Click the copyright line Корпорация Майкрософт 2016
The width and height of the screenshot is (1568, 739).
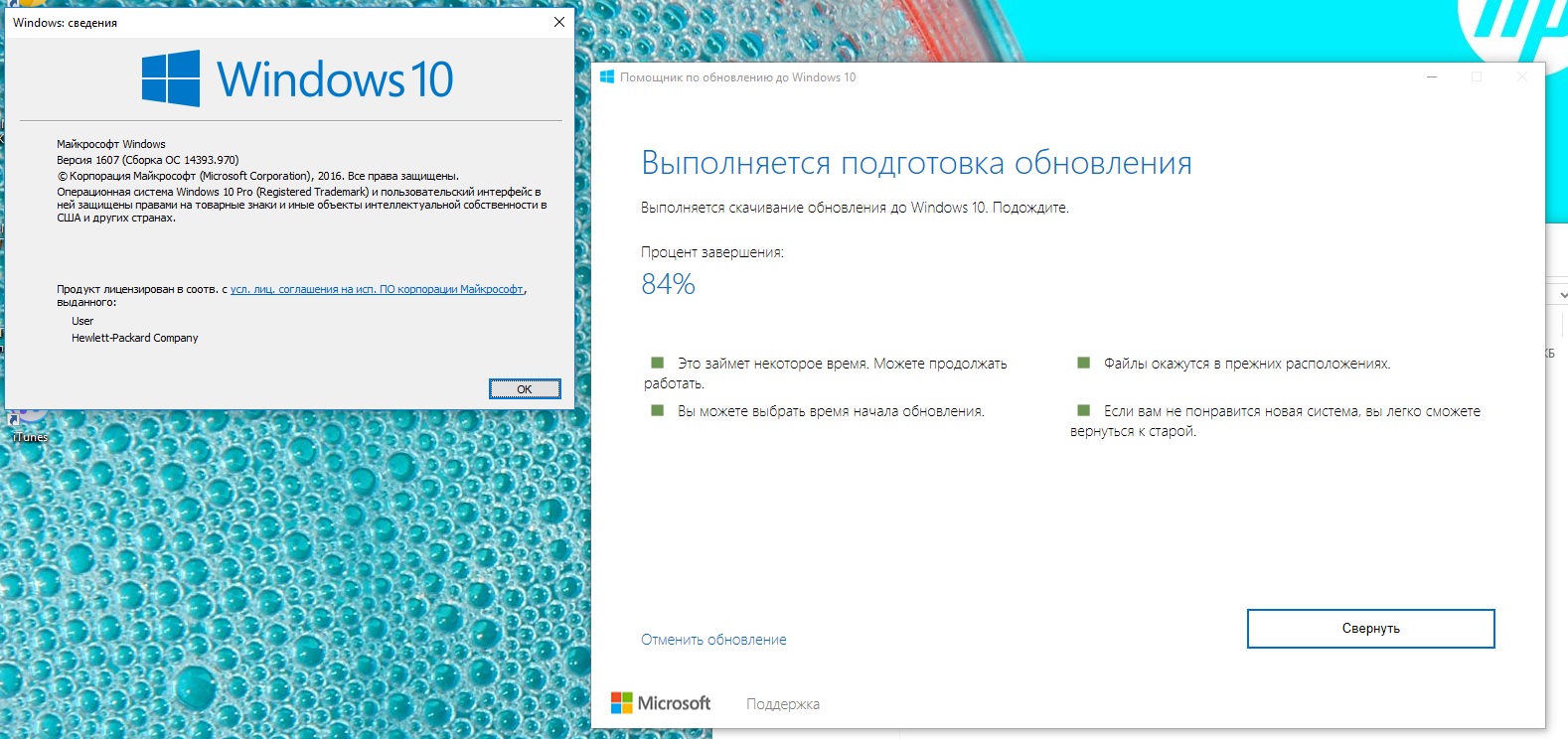pyautogui.click(x=258, y=176)
